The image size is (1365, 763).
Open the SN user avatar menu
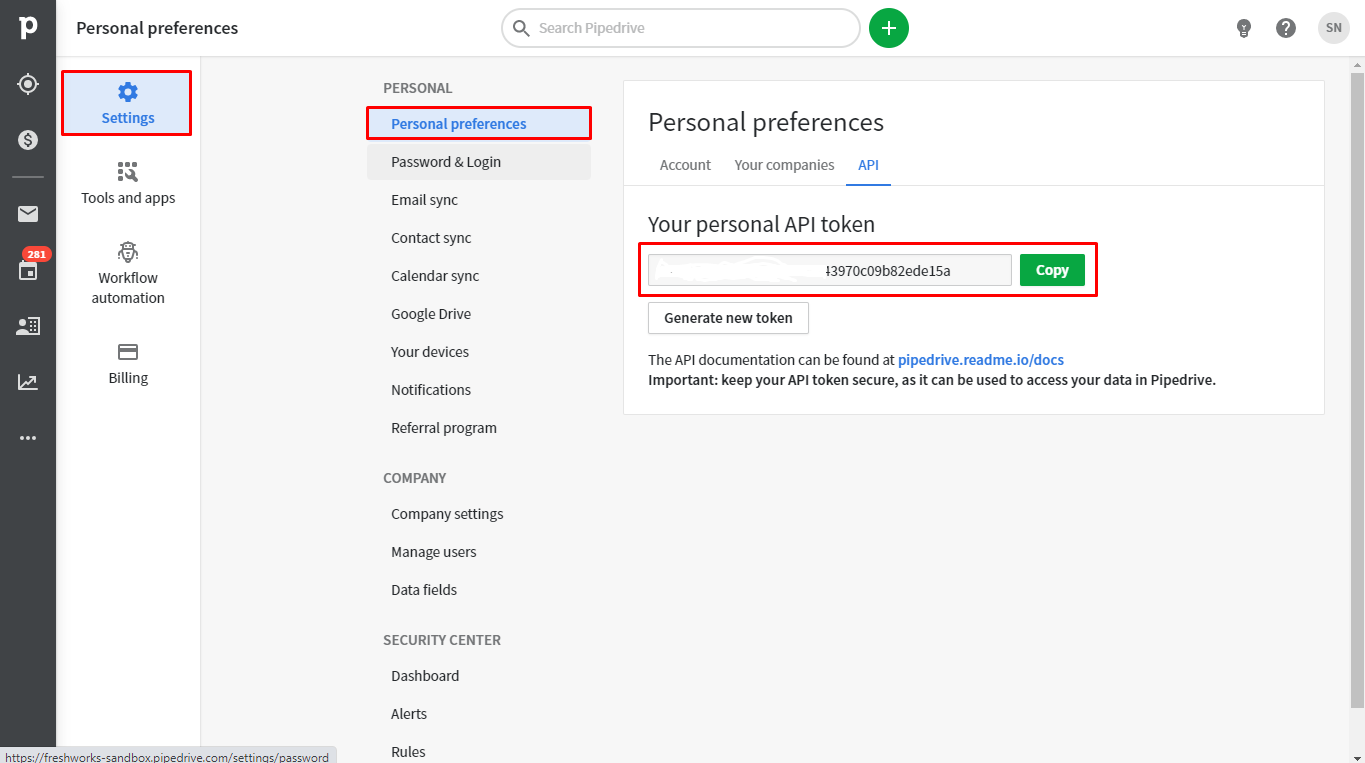[x=1334, y=28]
